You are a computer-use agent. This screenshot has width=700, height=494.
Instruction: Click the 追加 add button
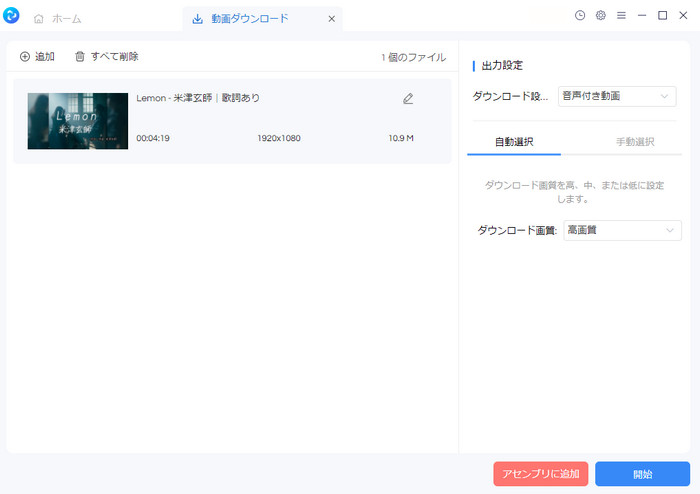click(37, 57)
